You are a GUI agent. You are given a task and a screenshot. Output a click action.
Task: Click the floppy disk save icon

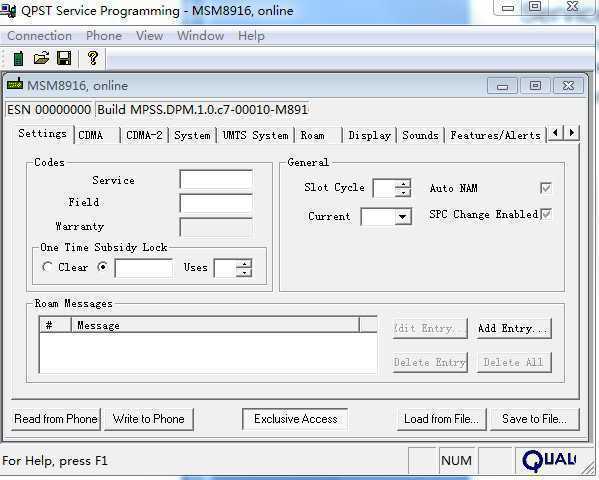[x=64, y=58]
